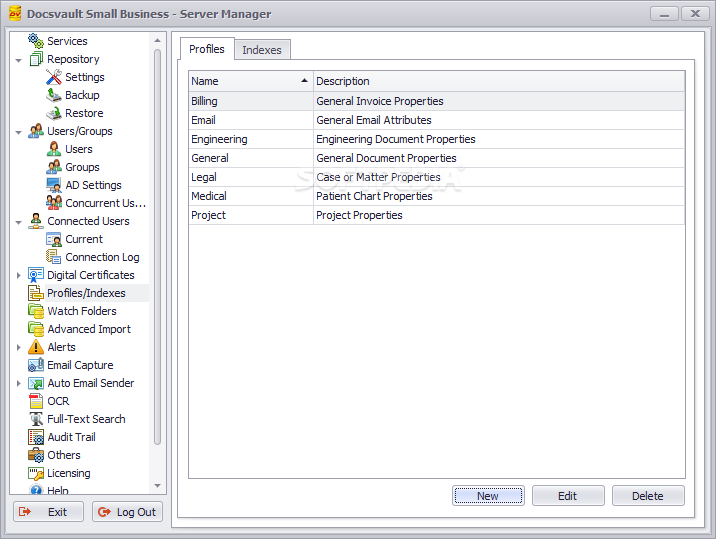Open the AD Settings monitor icon

point(54,185)
